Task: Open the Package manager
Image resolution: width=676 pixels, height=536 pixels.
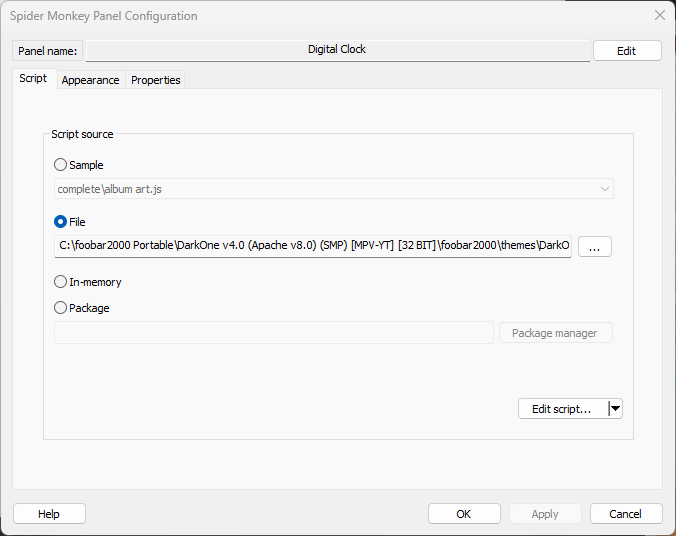Action: point(555,333)
